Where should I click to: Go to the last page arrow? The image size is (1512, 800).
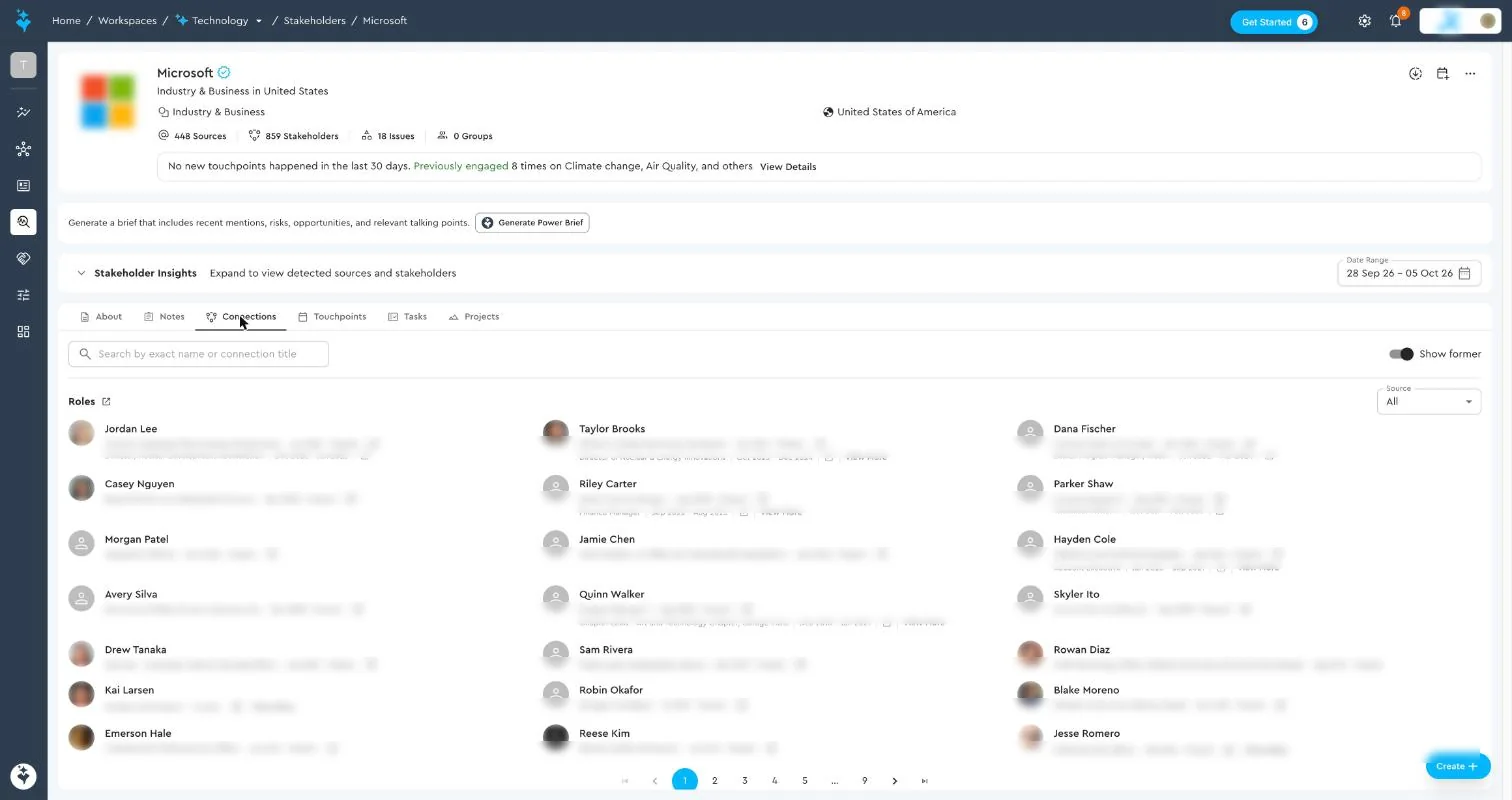pyautogui.click(x=924, y=781)
